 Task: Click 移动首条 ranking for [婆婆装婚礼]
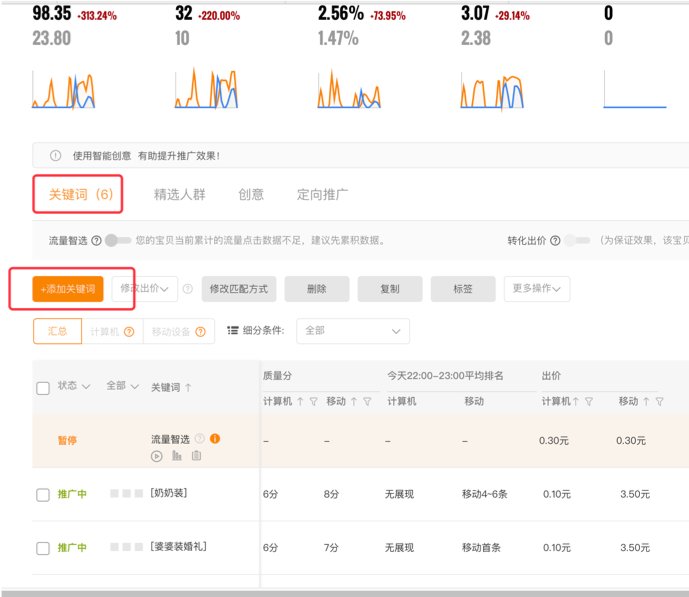[481, 547]
